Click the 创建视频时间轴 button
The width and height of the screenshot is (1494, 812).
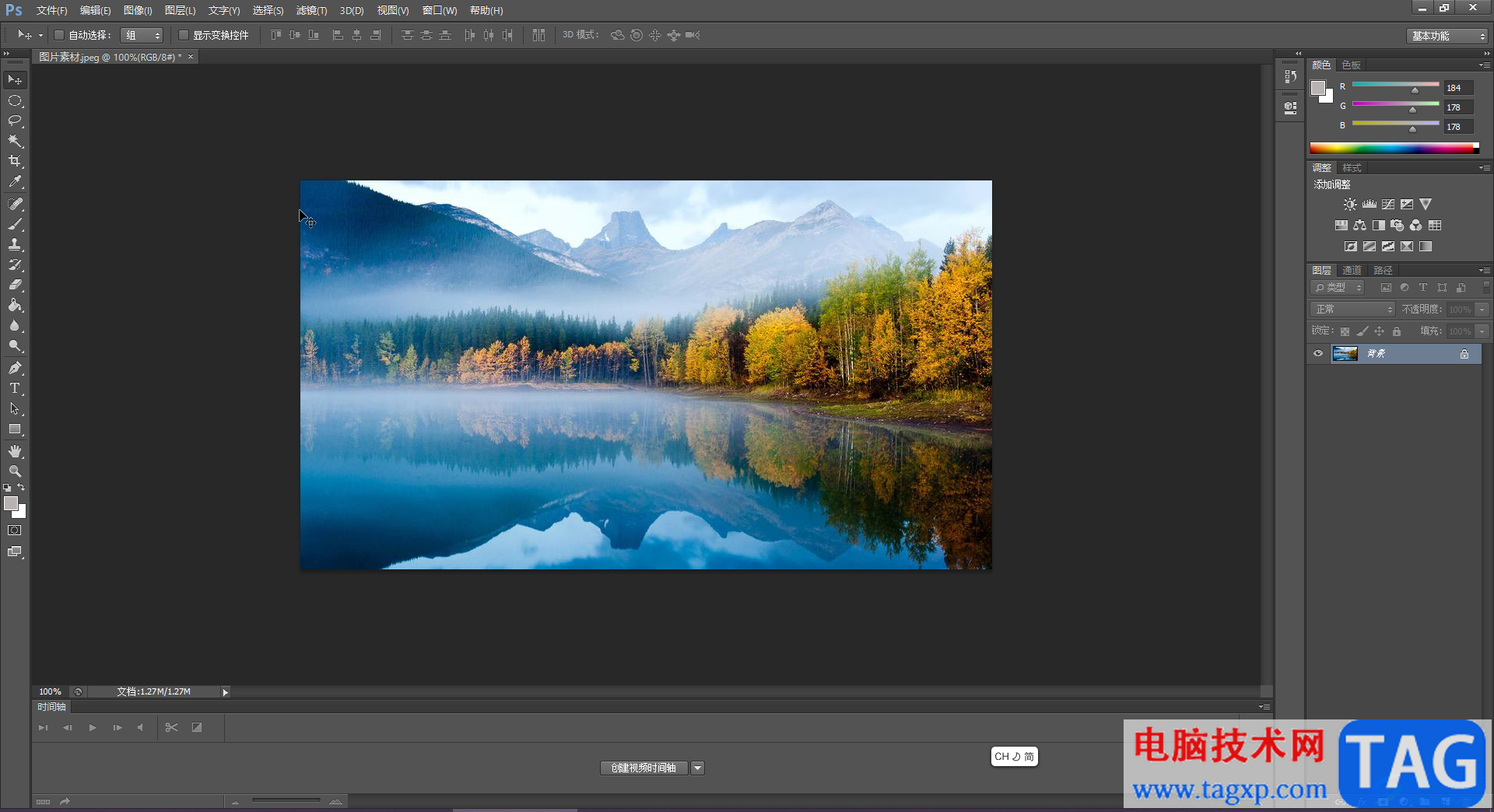pos(644,768)
